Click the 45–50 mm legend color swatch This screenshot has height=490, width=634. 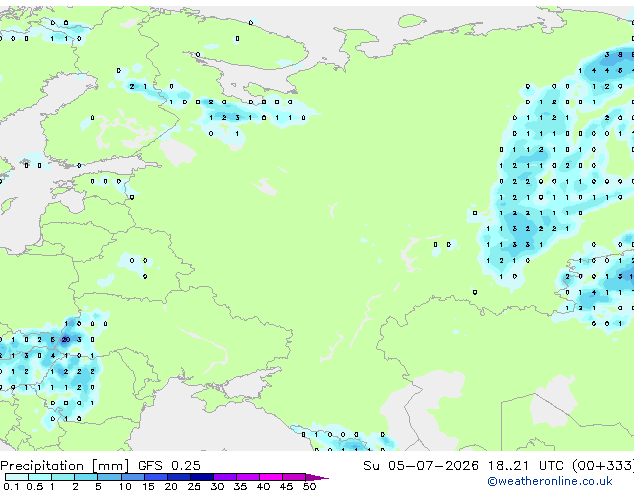[x=294, y=477]
